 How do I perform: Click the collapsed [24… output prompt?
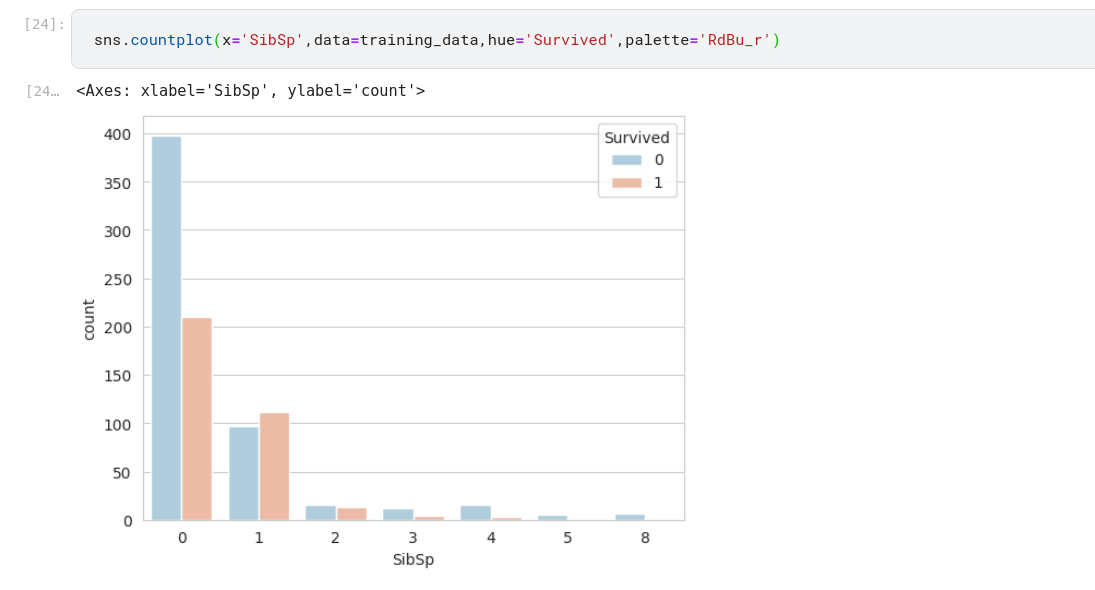pyautogui.click(x=42, y=91)
